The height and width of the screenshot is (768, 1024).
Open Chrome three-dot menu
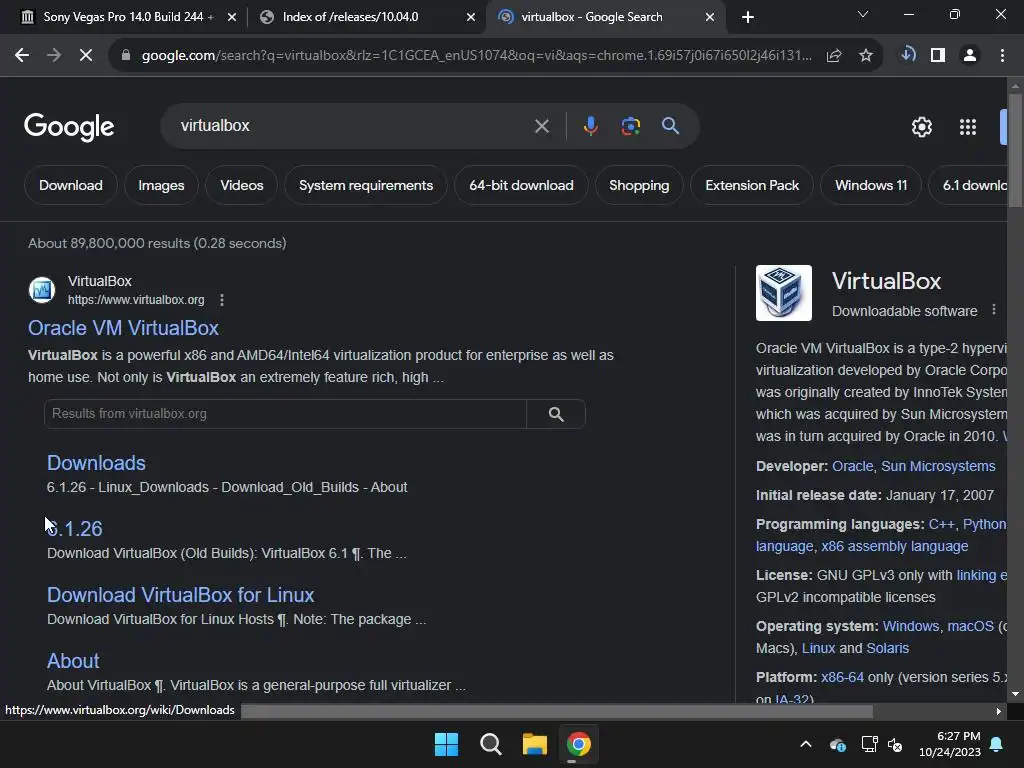pyautogui.click(x=1002, y=56)
